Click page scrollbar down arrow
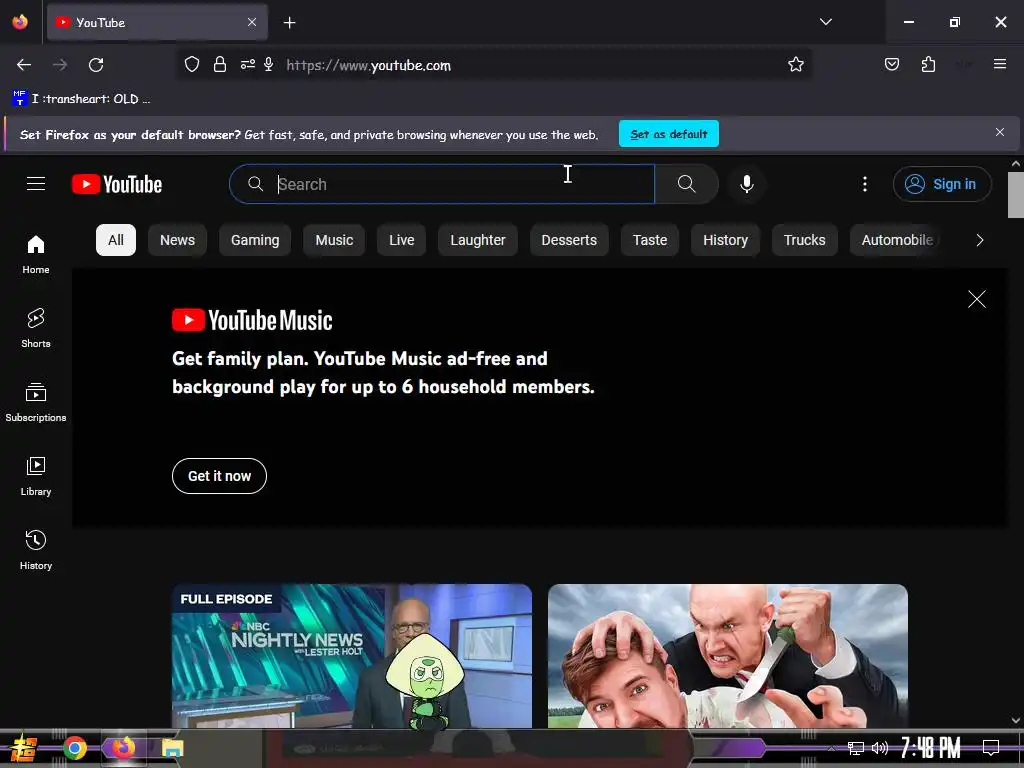 pos(1016,720)
